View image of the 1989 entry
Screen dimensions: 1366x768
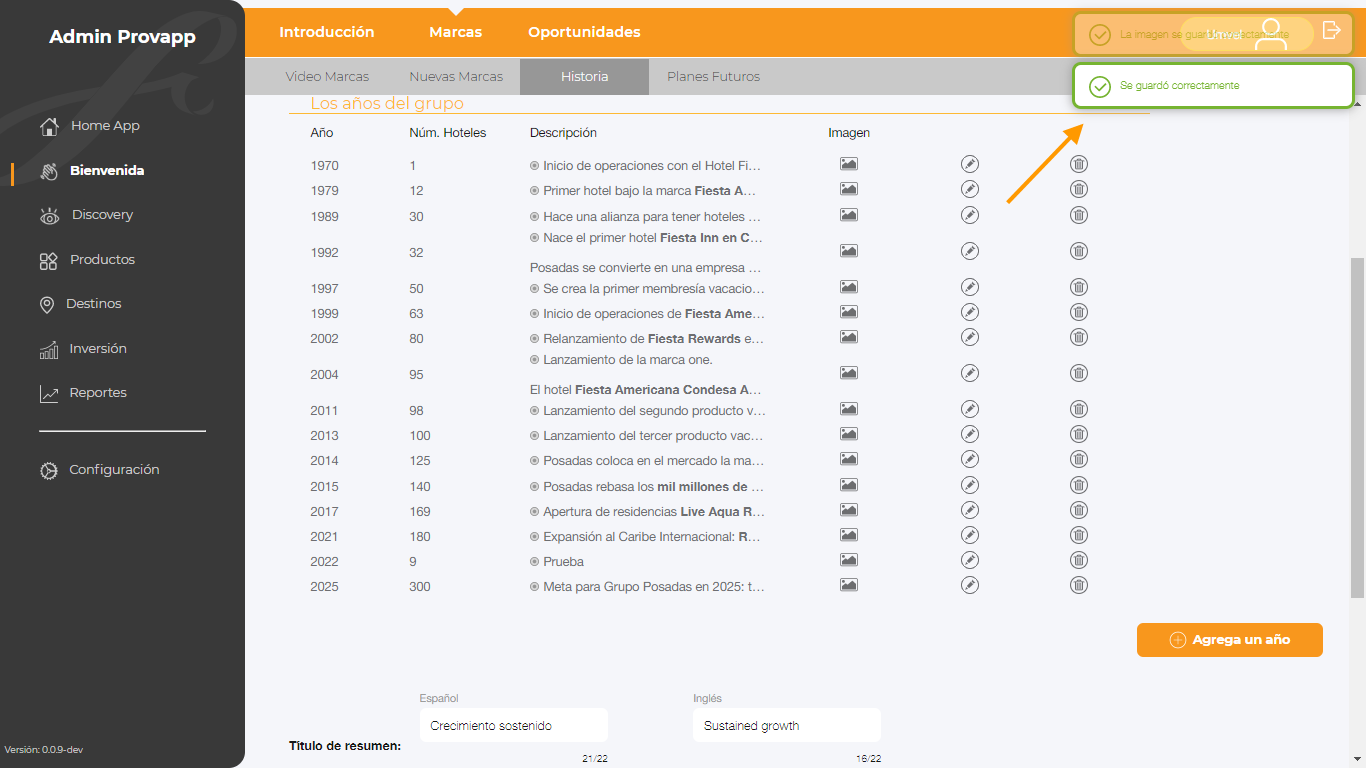[x=849, y=215]
